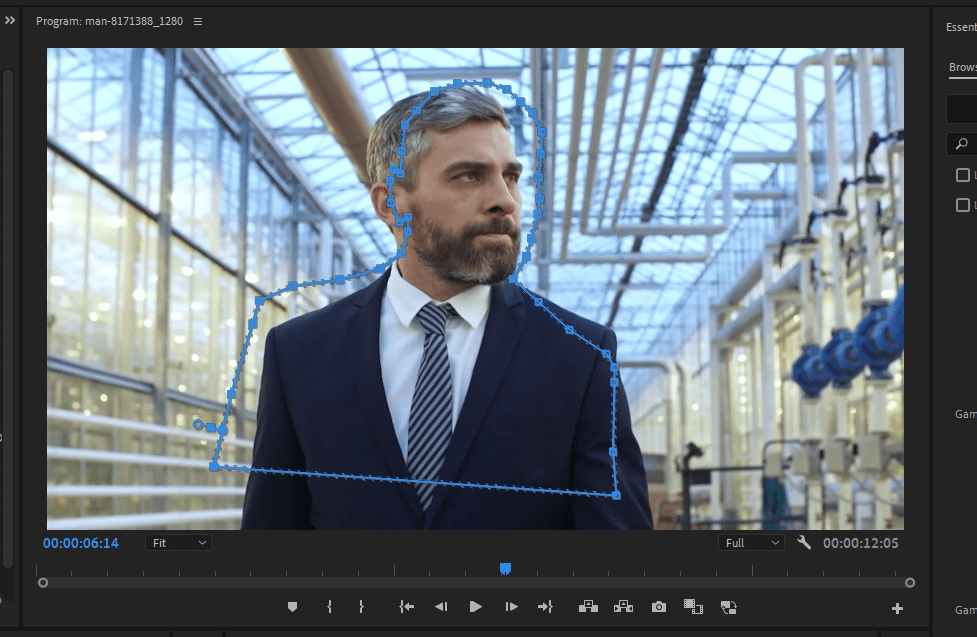Switch to the Browse tab
This screenshot has width=977, height=637.
(962, 68)
